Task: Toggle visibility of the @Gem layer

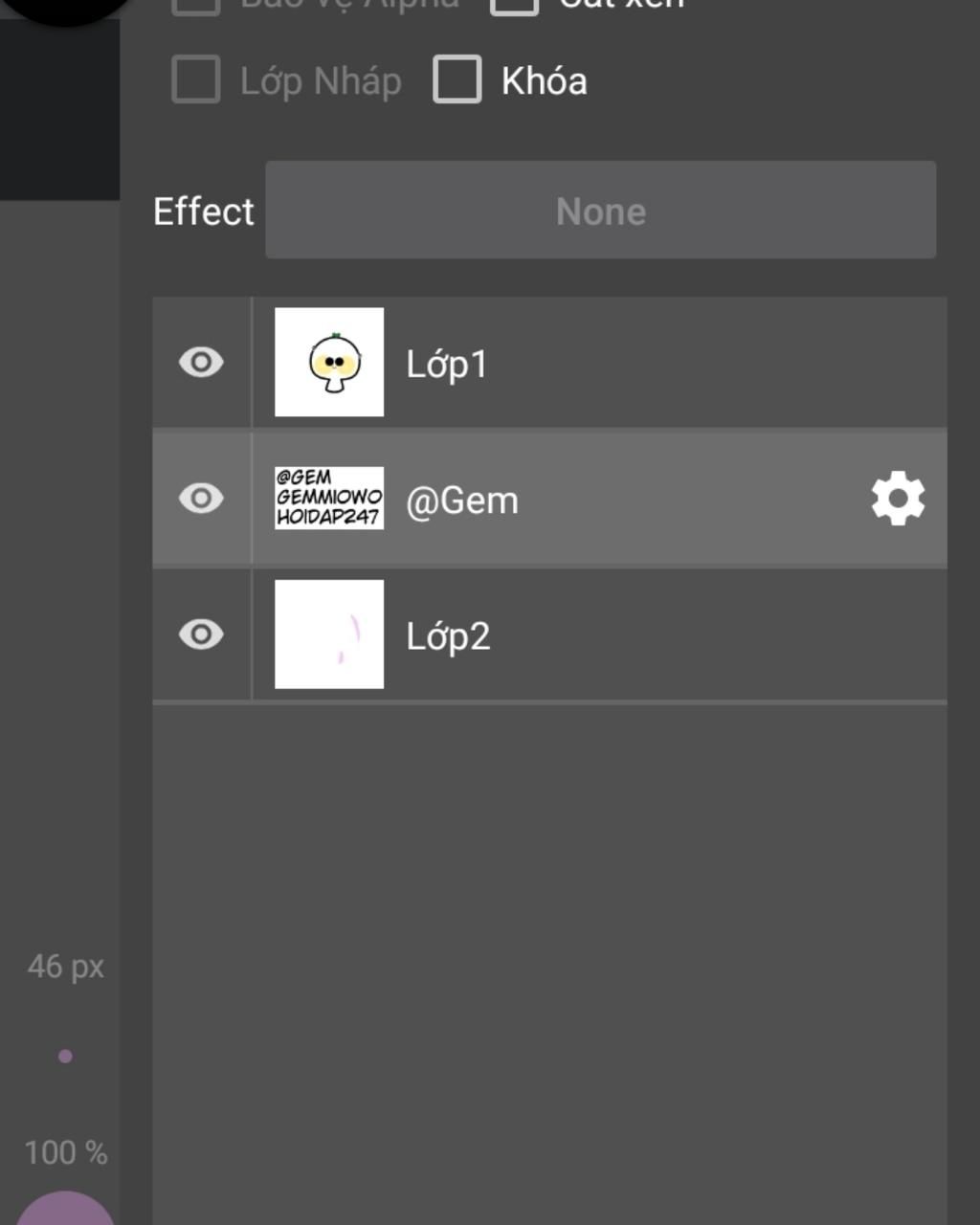Action: (201, 498)
